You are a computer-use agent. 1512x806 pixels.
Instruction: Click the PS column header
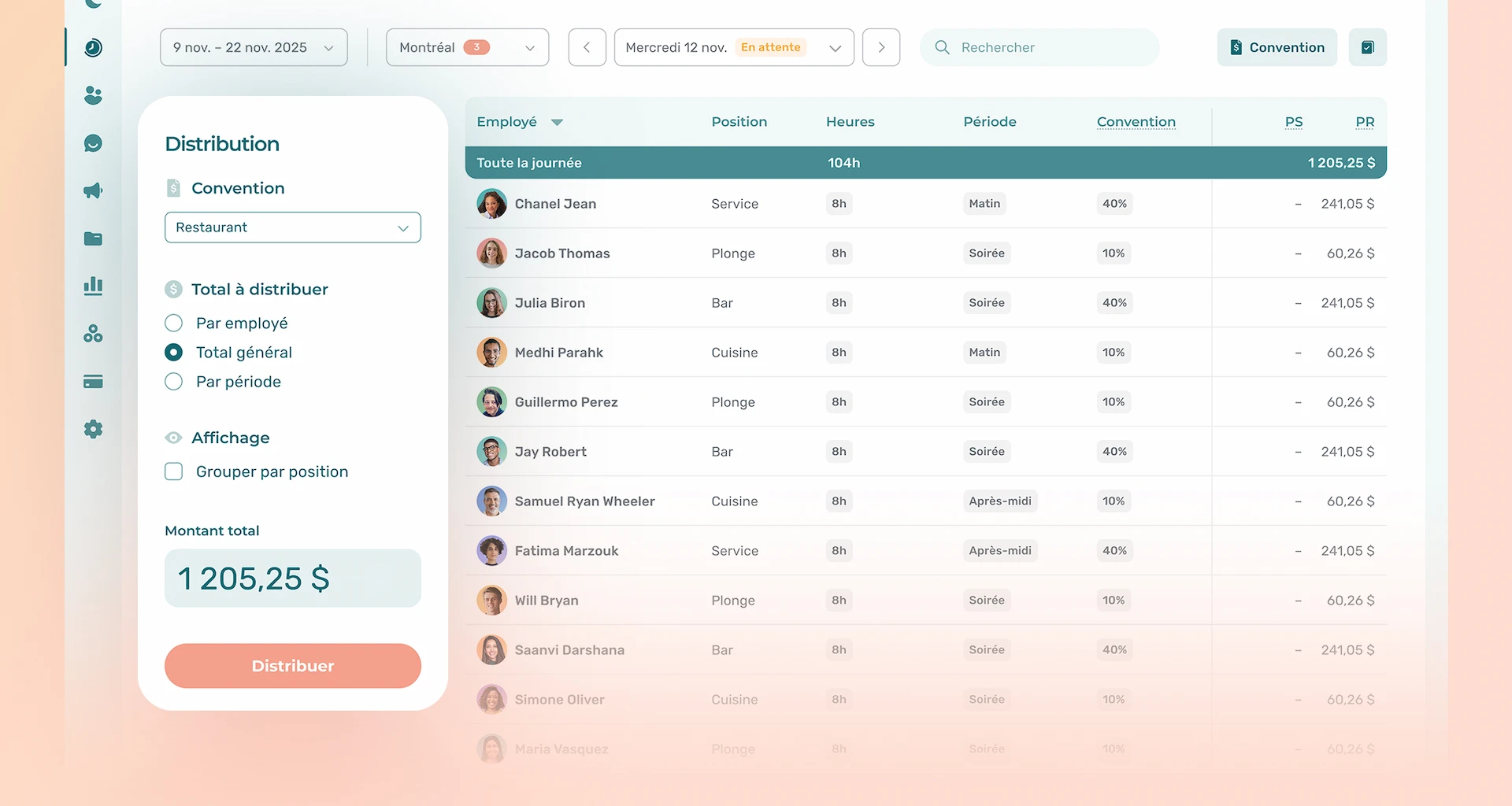pos(1294,122)
